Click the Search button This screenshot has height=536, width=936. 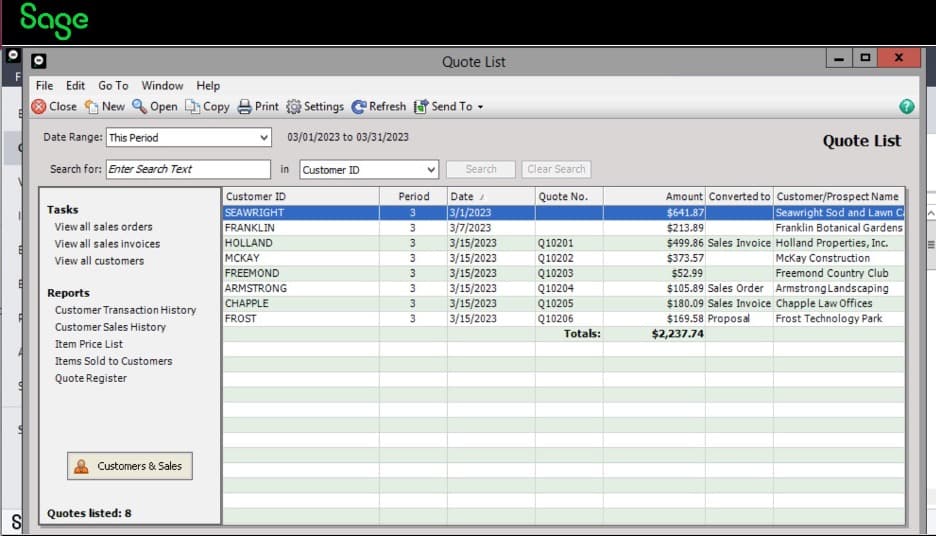(x=481, y=169)
